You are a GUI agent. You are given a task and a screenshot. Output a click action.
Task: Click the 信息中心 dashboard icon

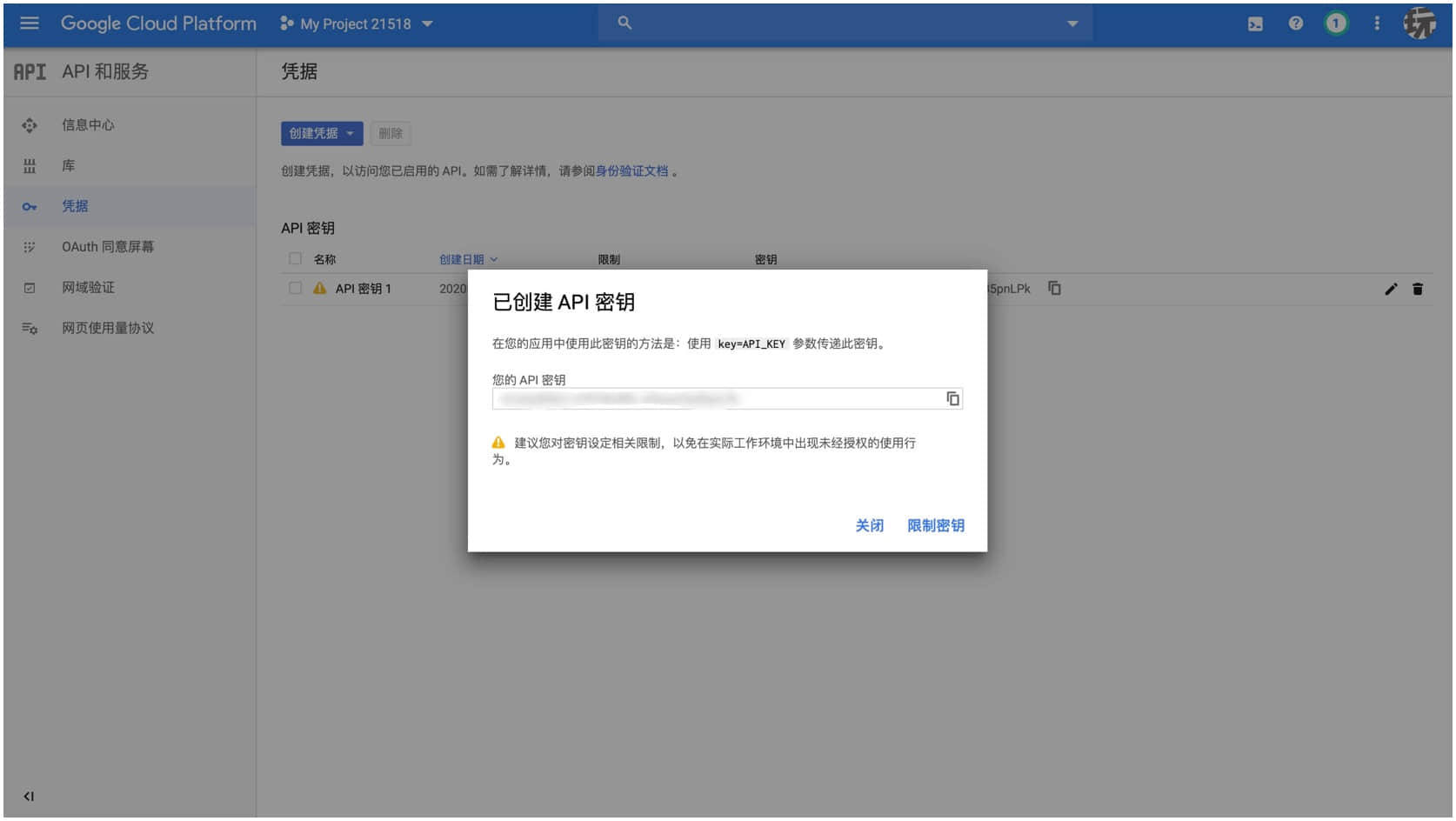[30, 125]
